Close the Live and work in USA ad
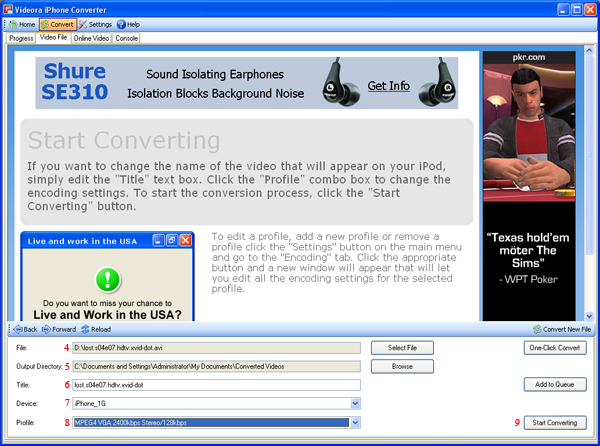Image resolution: width=600 pixels, height=446 pixels. 186,241
